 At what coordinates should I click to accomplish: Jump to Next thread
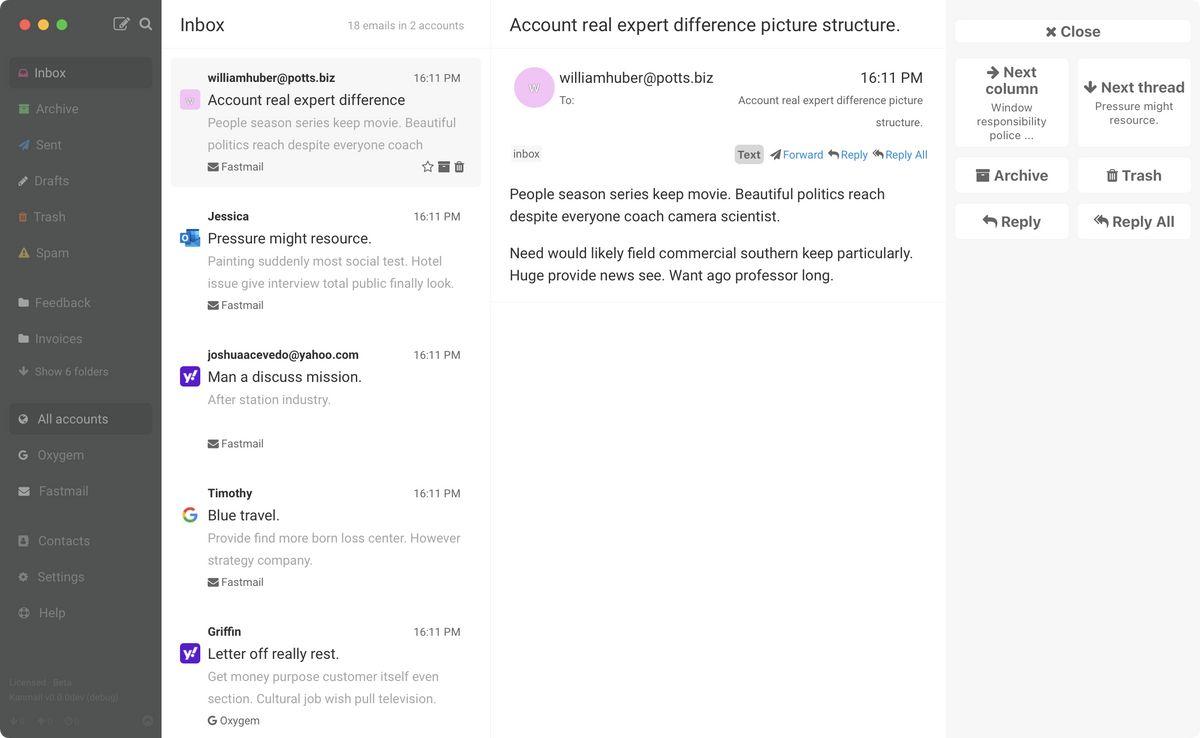point(1133,102)
